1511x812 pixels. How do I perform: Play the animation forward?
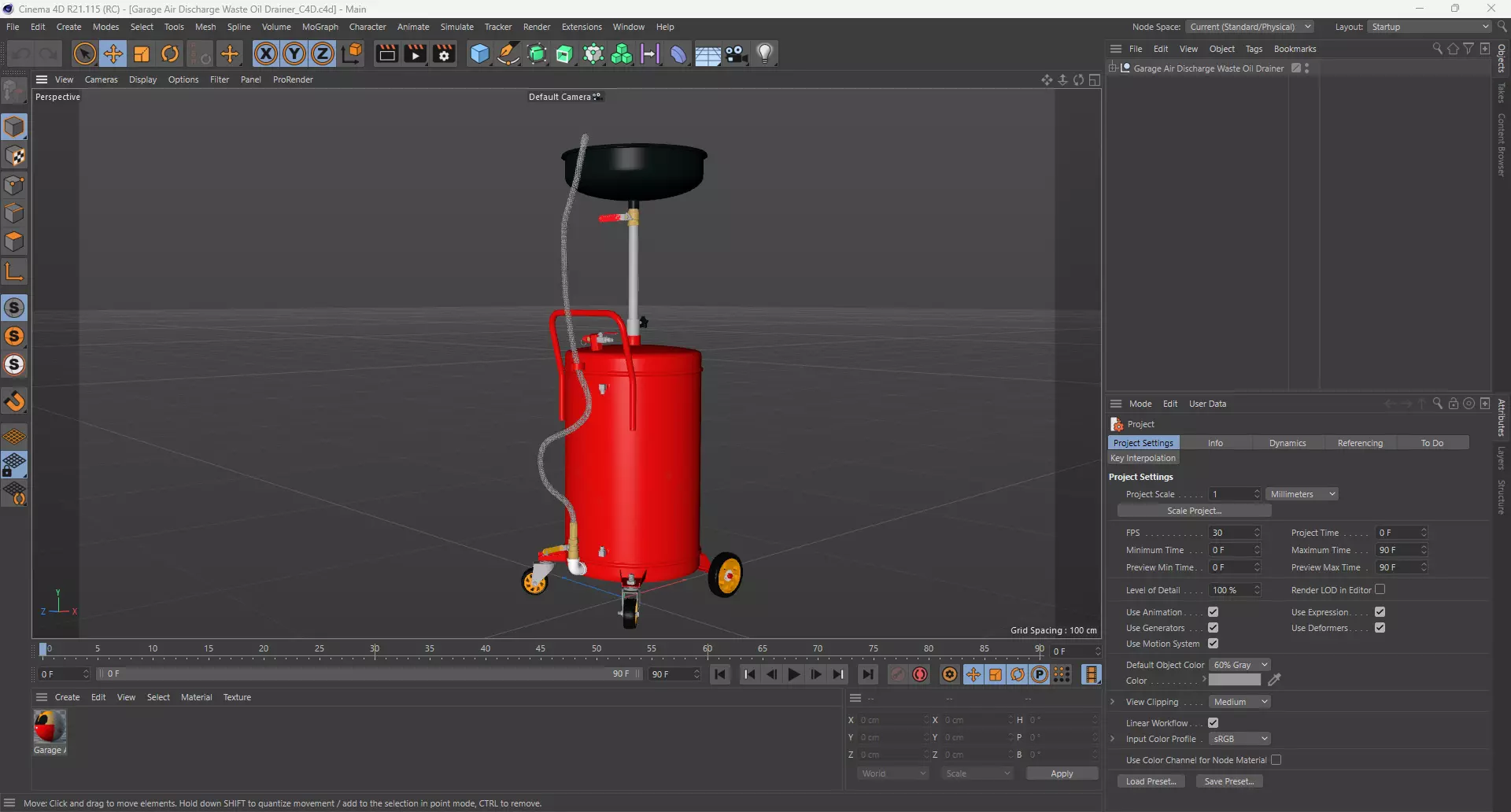794,674
